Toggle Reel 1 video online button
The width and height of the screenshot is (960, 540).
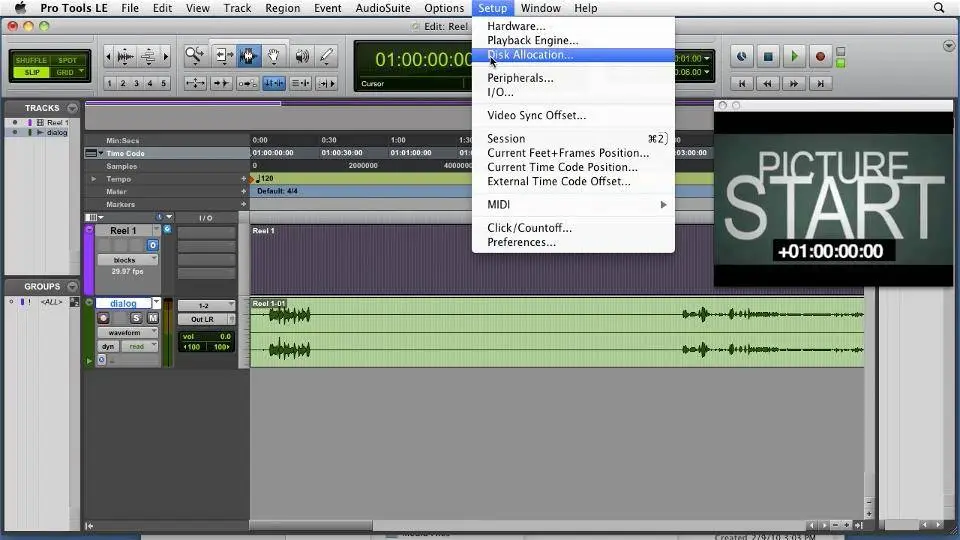click(152, 246)
